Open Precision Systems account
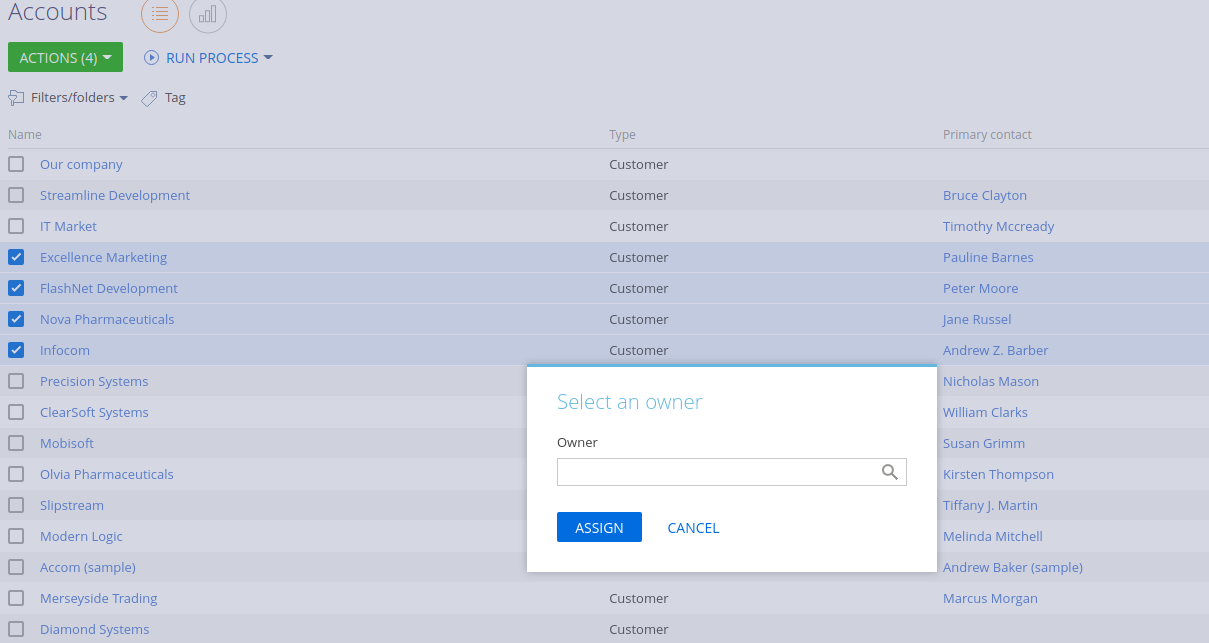This screenshot has width=1209, height=643. [x=94, y=381]
